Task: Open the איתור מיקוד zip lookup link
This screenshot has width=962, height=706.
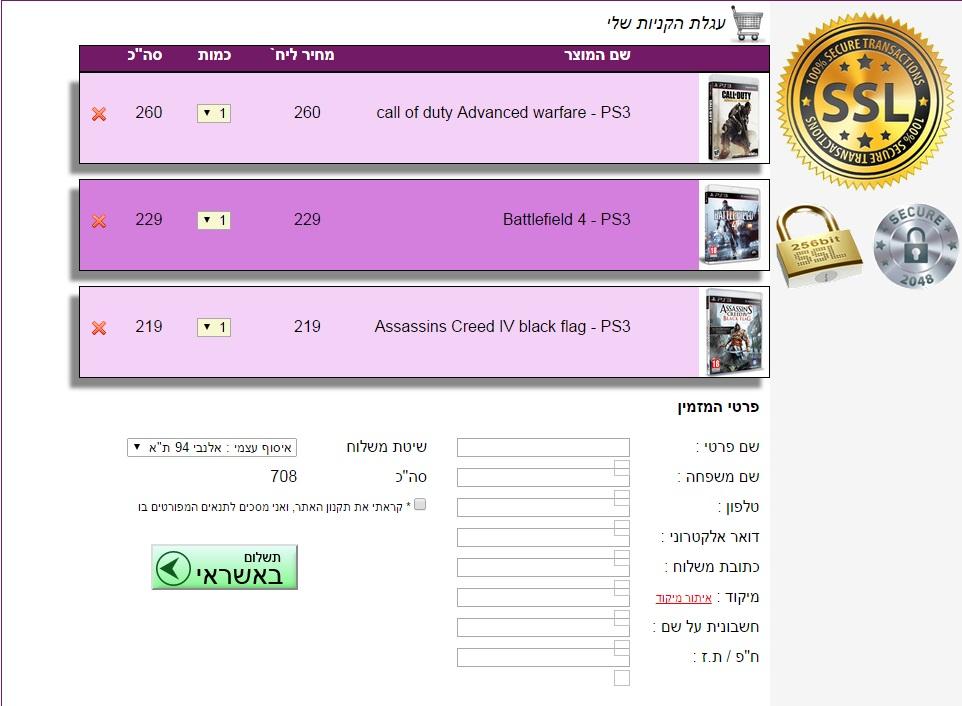Action: point(683,597)
